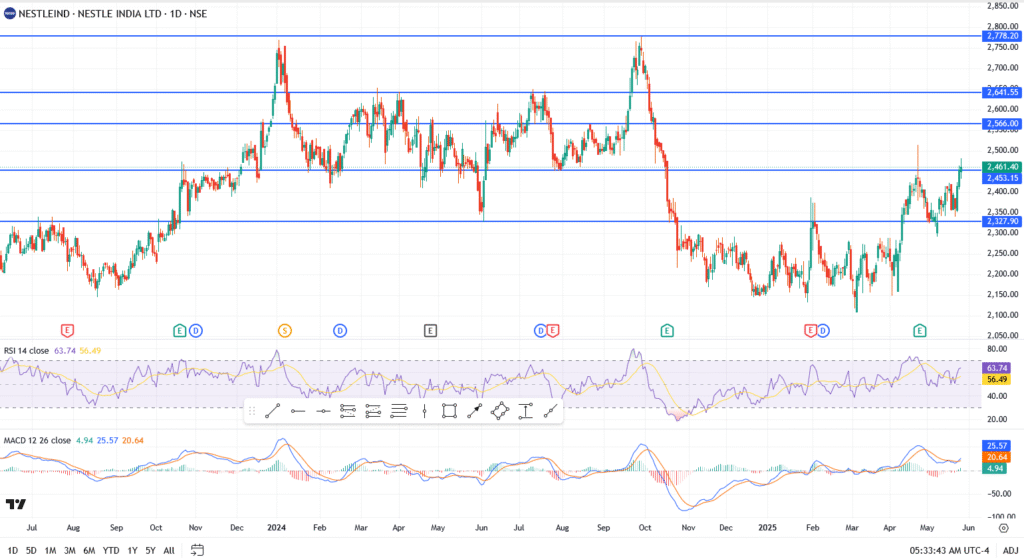Select the Horizontal Line drawing tool
This screenshot has width=1024, height=559.
tap(323, 411)
